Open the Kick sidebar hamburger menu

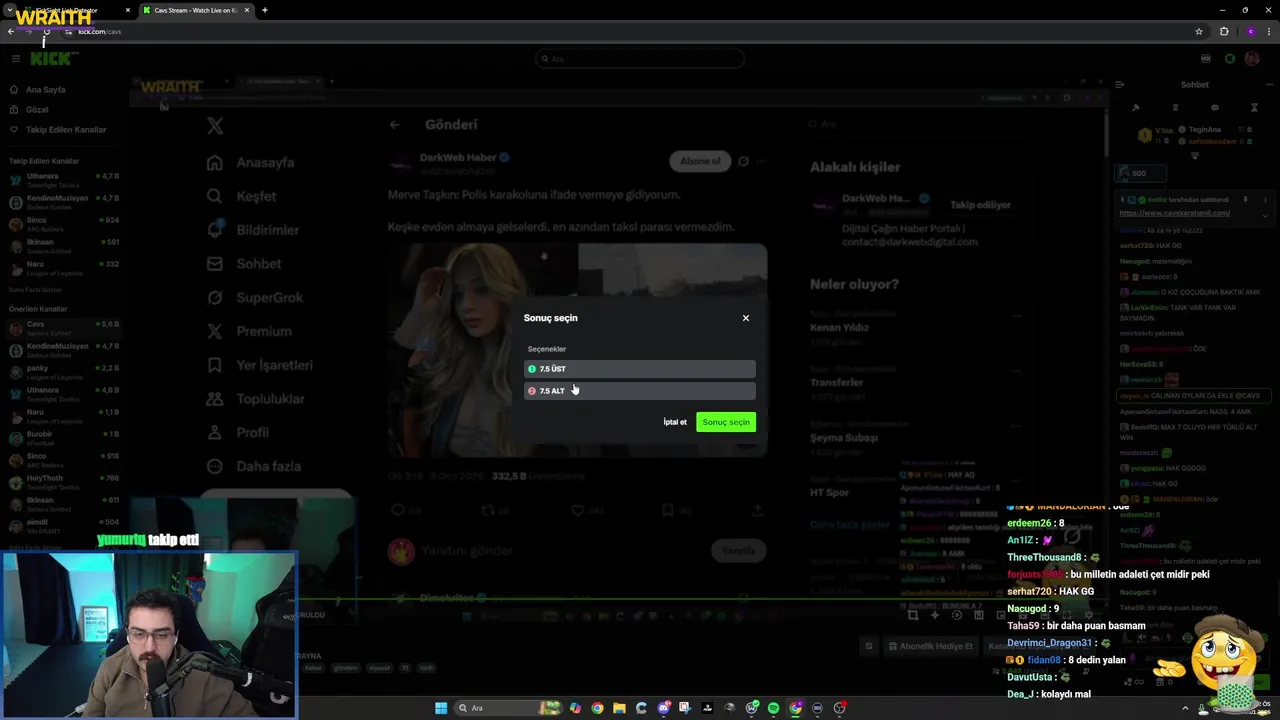tap(15, 59)
